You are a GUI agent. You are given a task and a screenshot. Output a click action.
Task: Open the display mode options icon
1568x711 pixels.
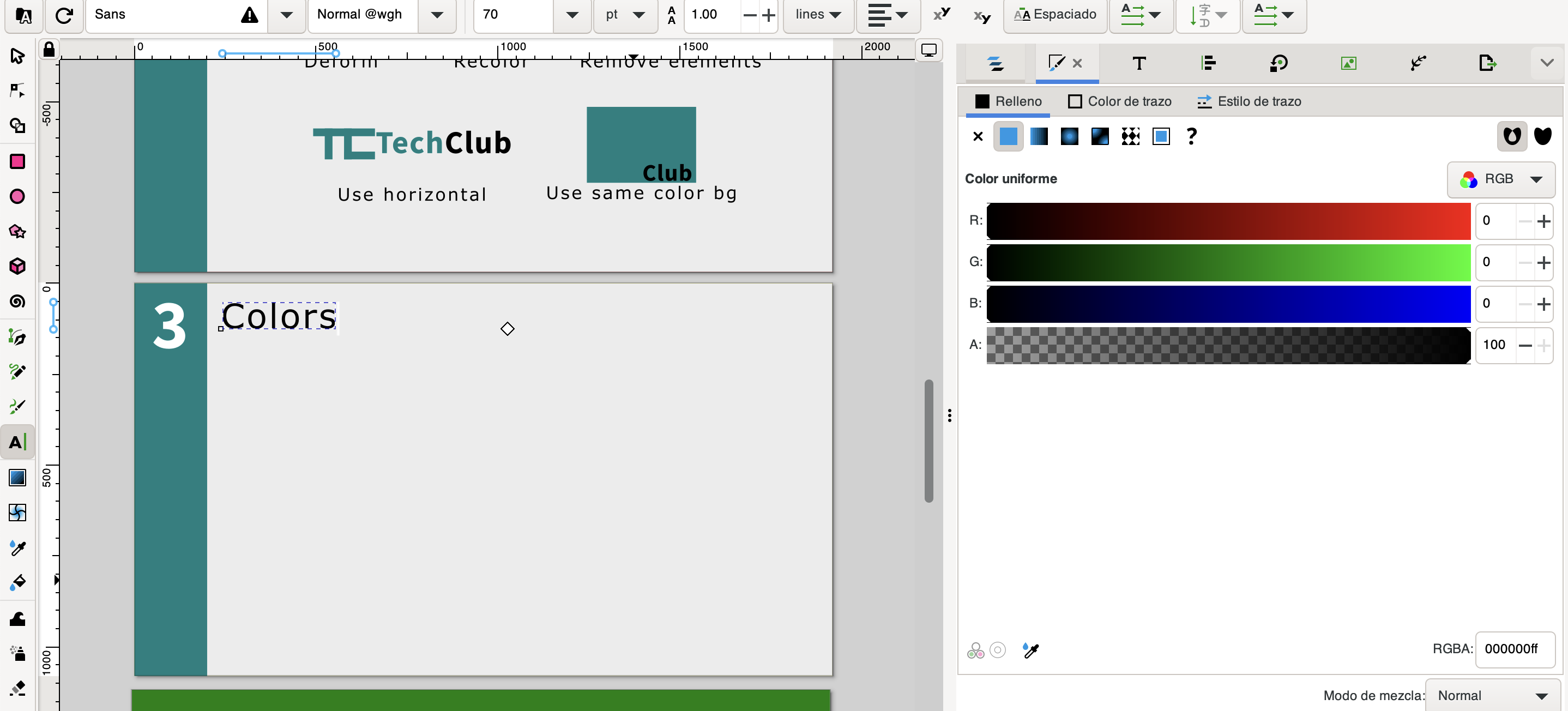(929, 50)
